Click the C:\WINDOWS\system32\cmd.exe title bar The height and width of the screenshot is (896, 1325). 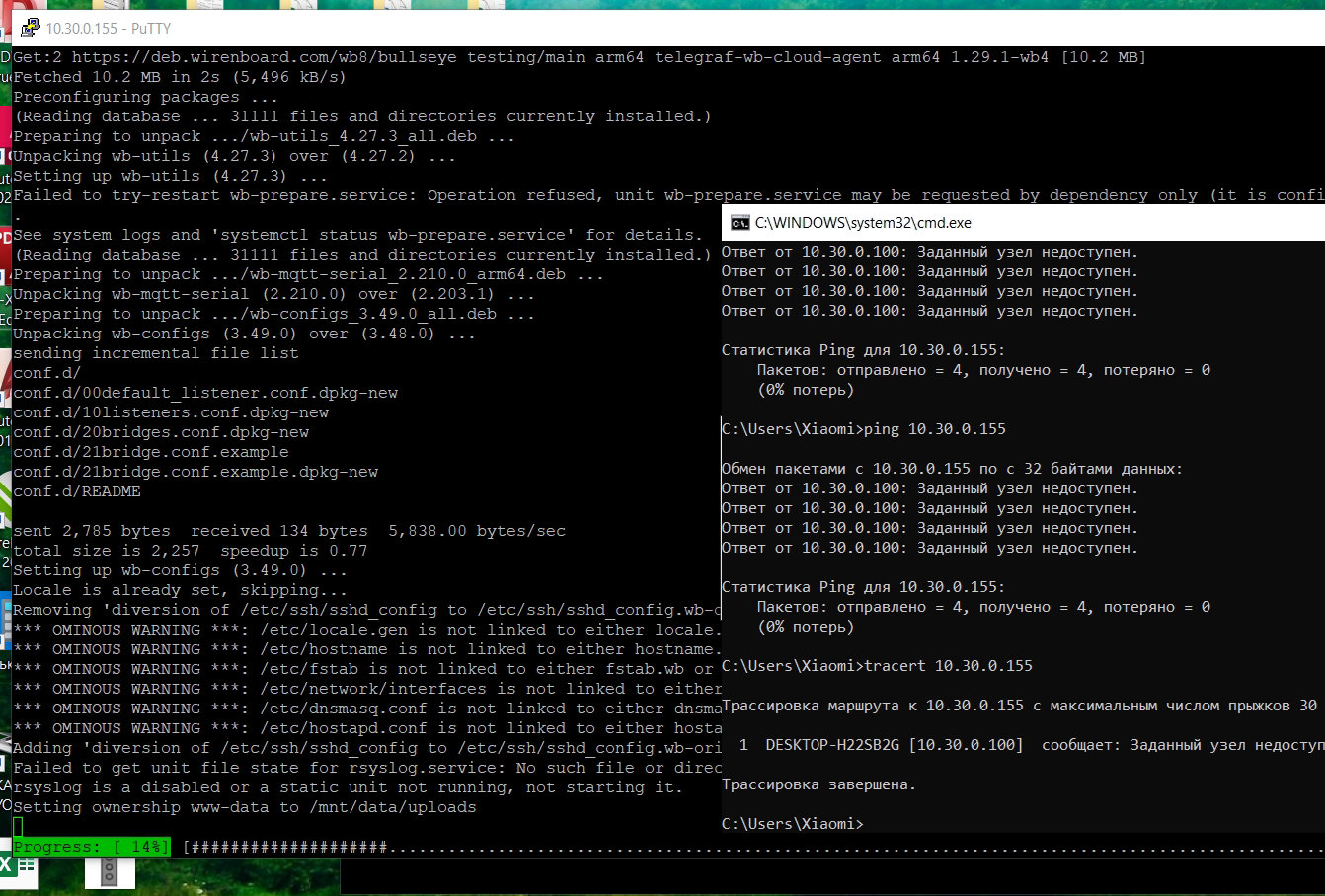coord(987,223)
